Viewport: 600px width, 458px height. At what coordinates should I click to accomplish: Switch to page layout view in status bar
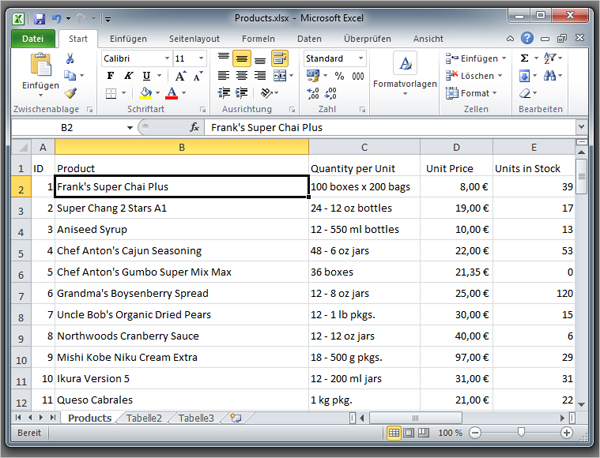(409, 433)
